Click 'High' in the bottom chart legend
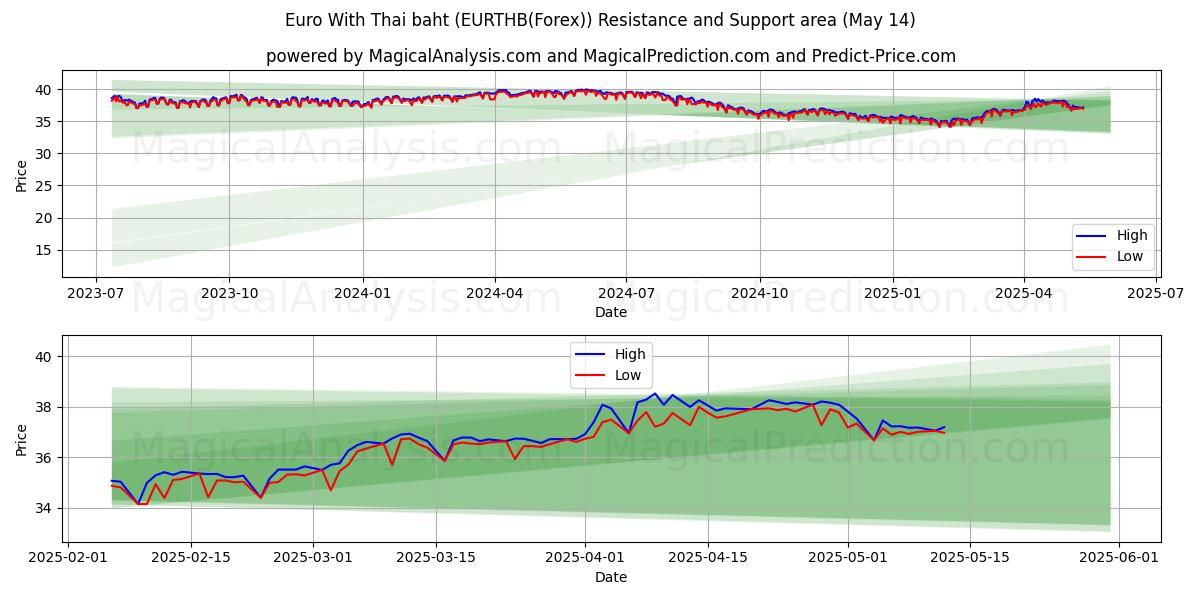Image resolution: width=1200 pixels, height=600 pixels. click(x=630, y=354)
